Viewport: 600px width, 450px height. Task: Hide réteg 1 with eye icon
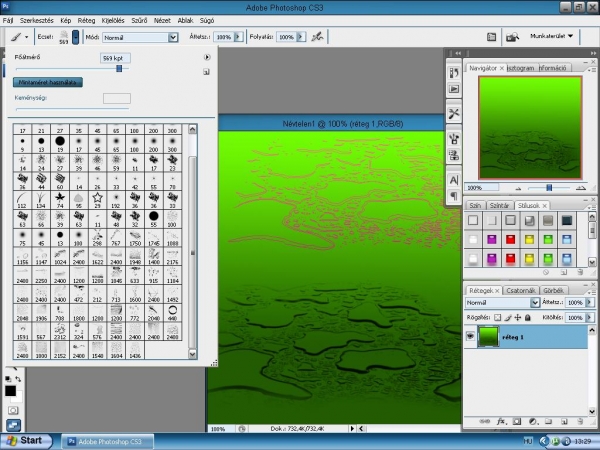point(470,336)
